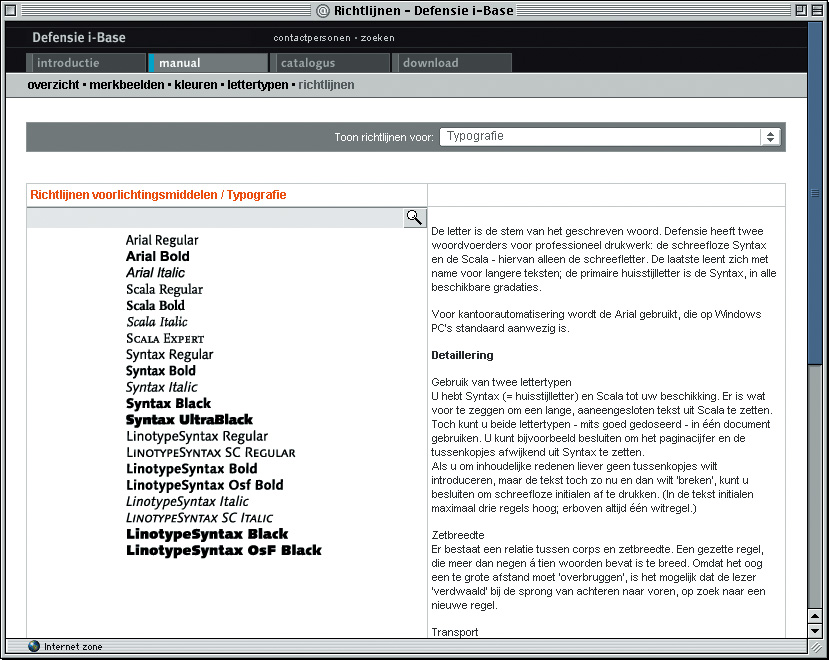Image resolution: width=829 pixels, height=660 pixels.
Task: Click the 'LinotypeSyntax OsF Black' font sample
Action: coord(224,551)
